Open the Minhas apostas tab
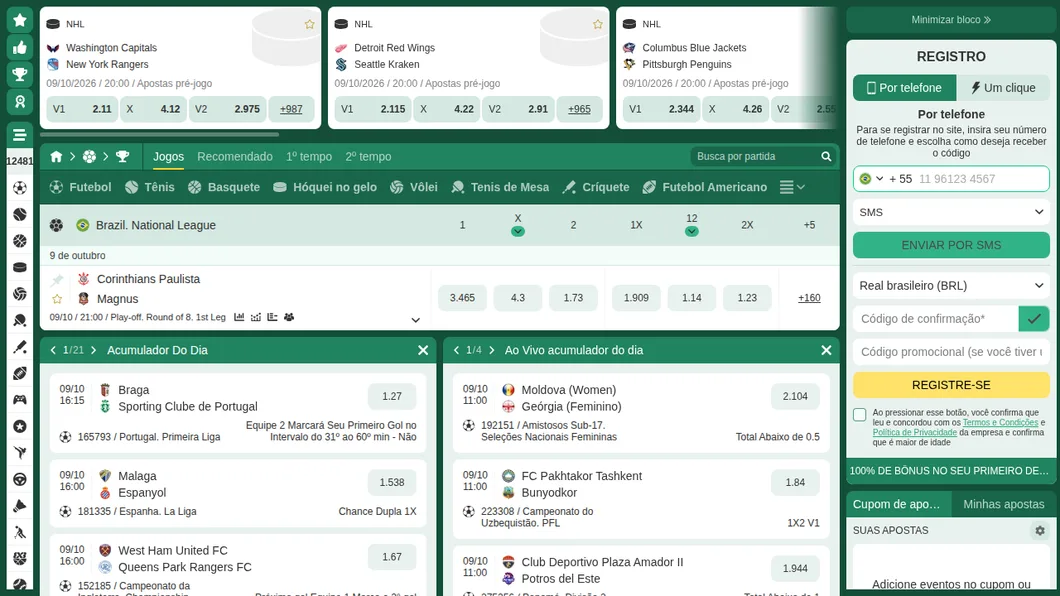 pos(1004,504)
